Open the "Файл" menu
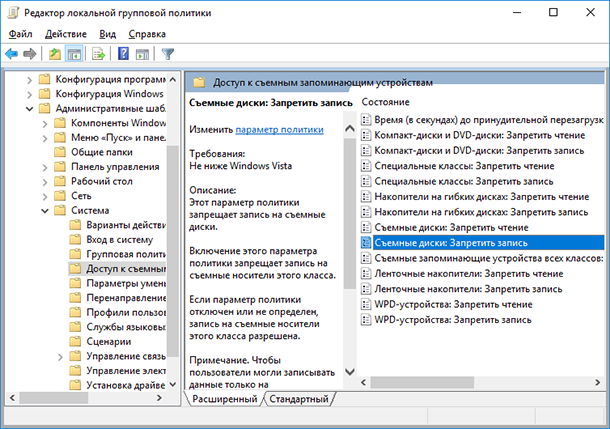Viewport: 610px width, 429px height. [20, 34]
